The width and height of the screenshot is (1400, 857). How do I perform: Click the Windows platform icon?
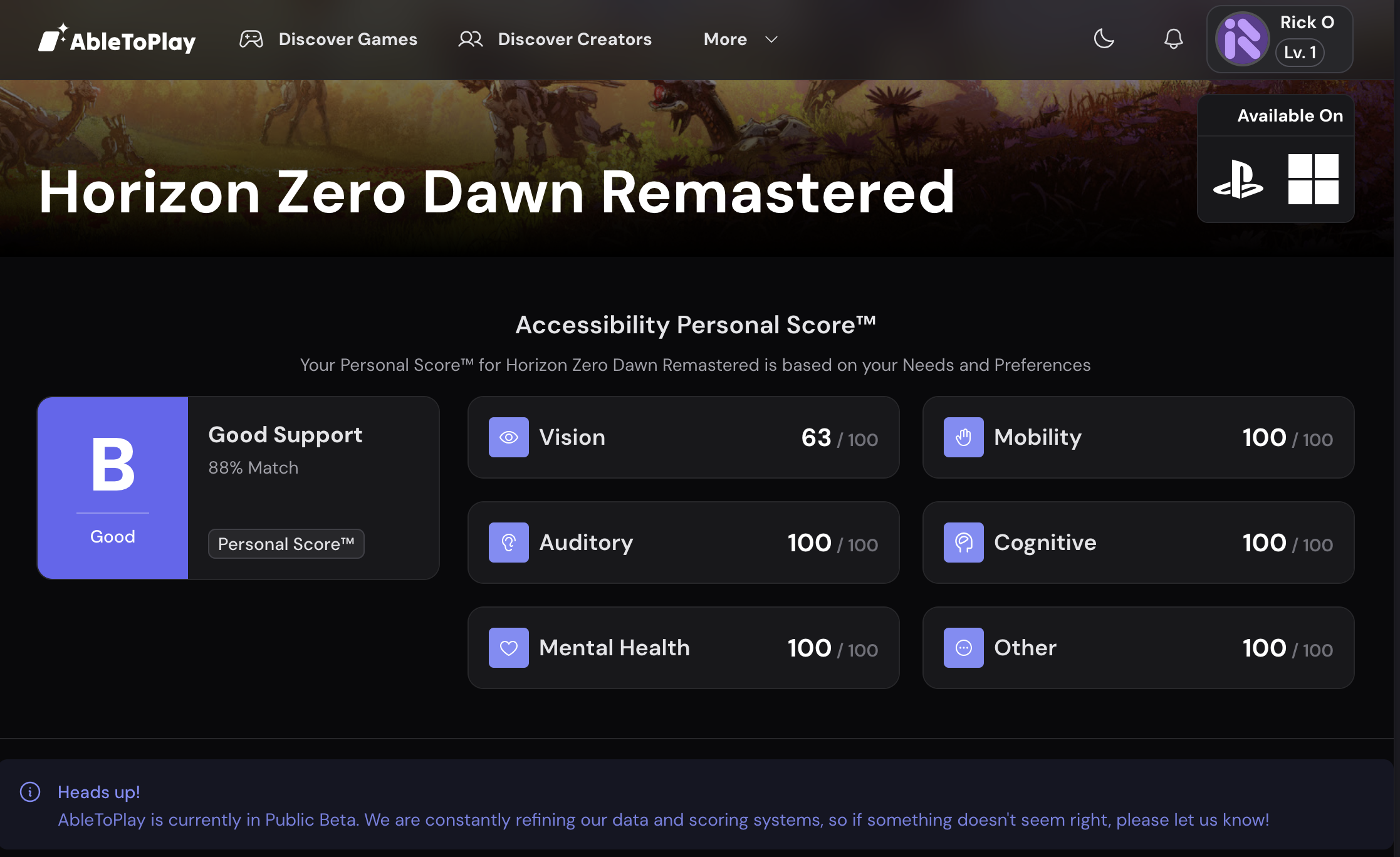pyautogui.click(x=1313, y=179)
